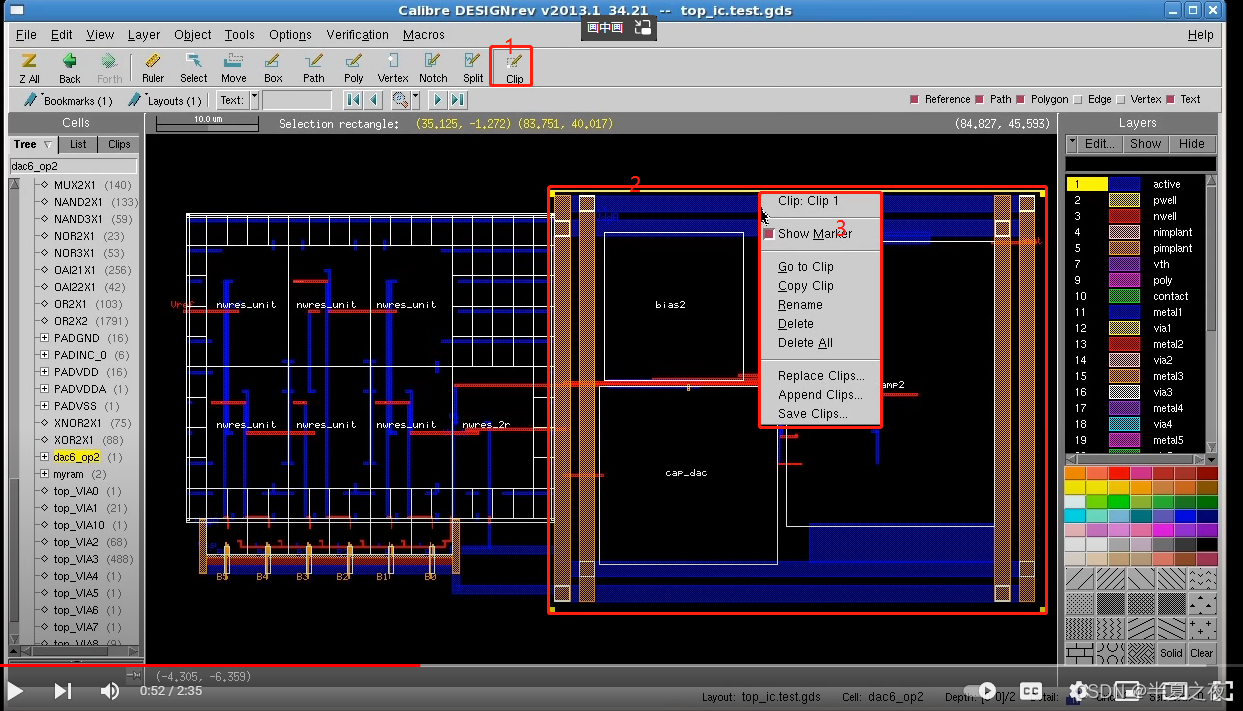Click the Solid fill button
The width and height of the screenshot is (1243, 711).
point(1172,653)
